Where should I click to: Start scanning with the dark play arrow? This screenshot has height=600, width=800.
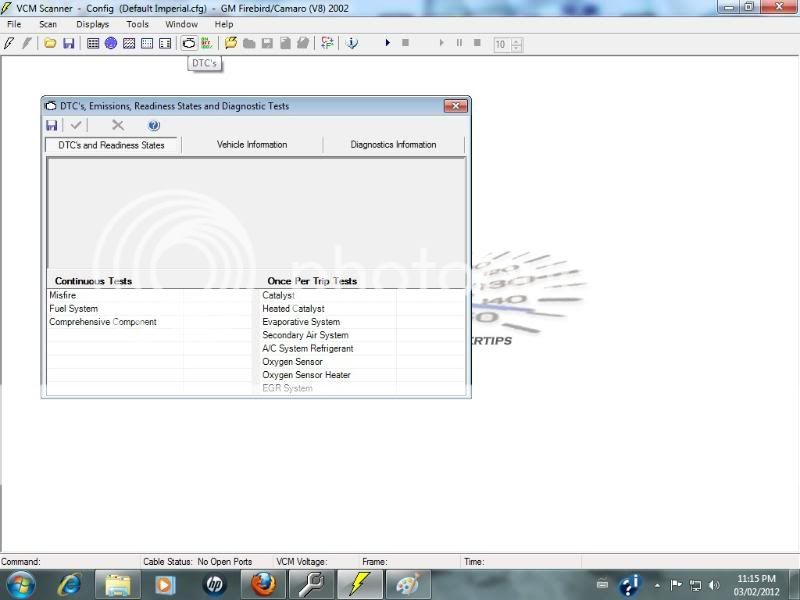tap(388, 43)
